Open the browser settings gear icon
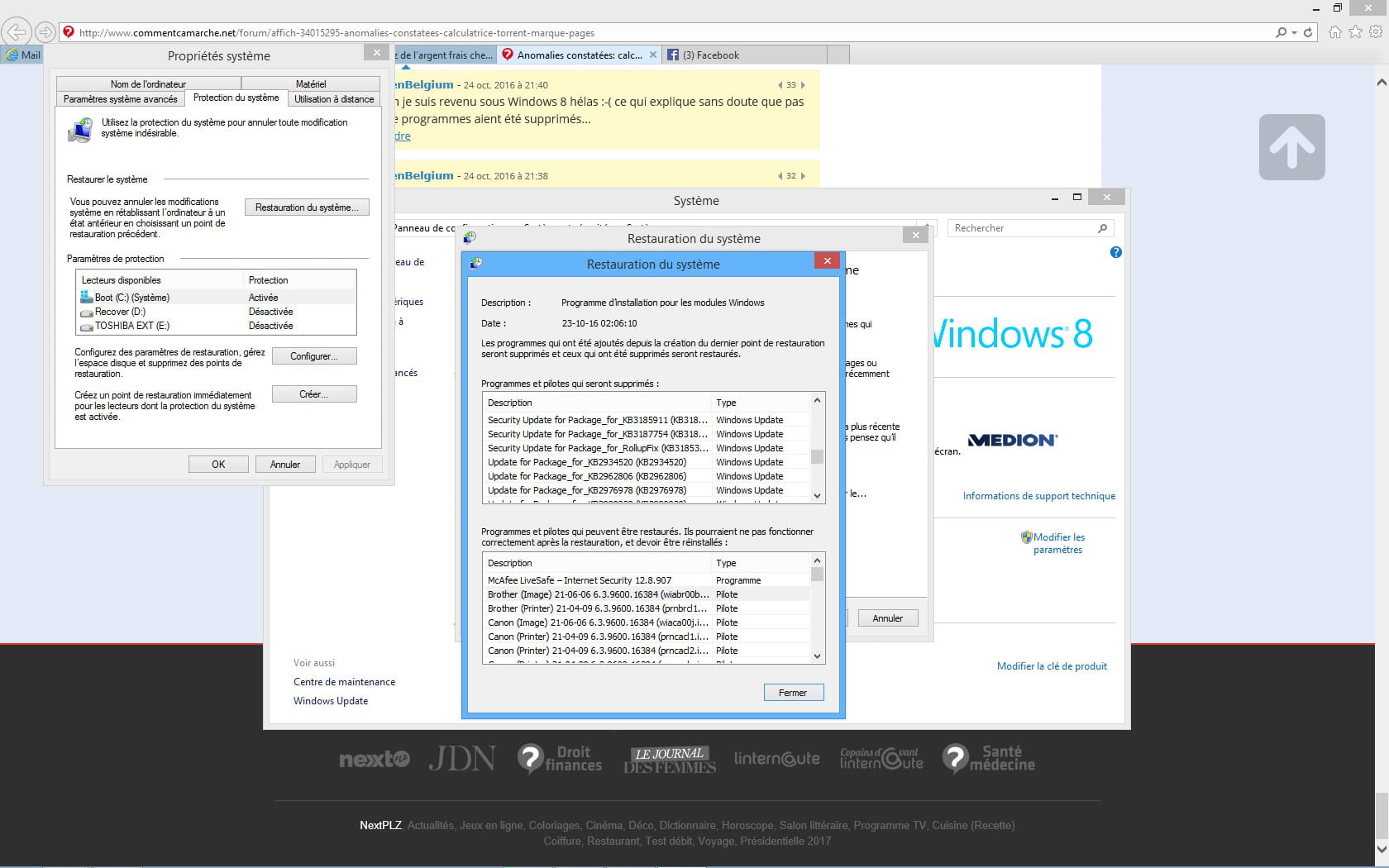 (x=1376, y=32)
